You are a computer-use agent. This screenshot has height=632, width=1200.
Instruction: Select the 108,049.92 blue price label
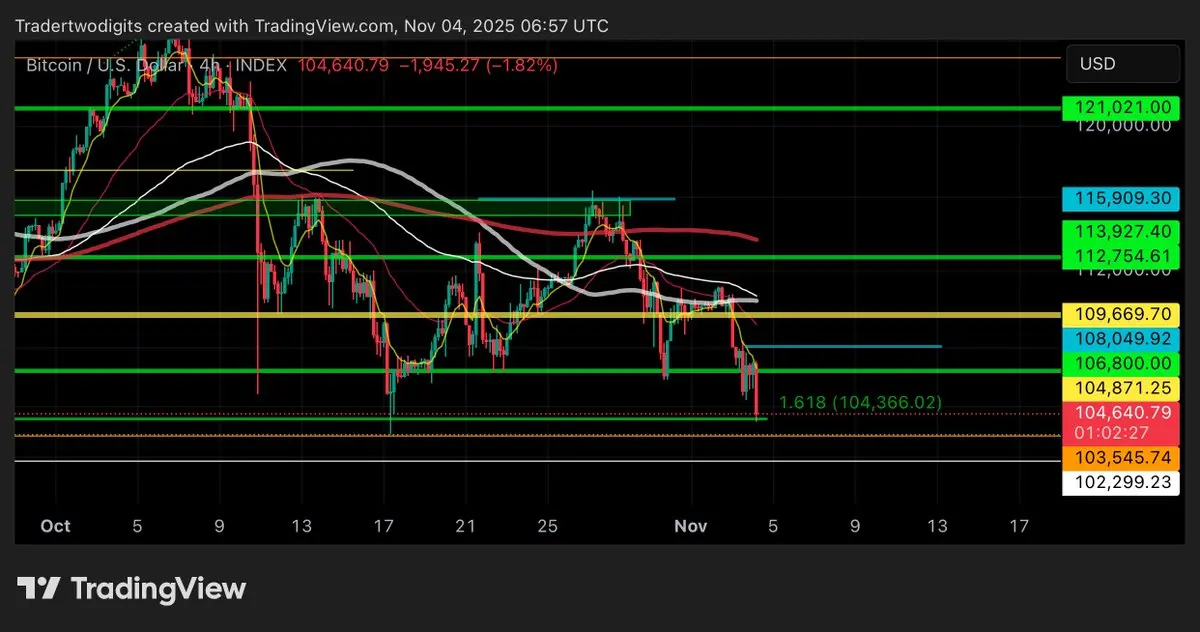point(1122,340)
